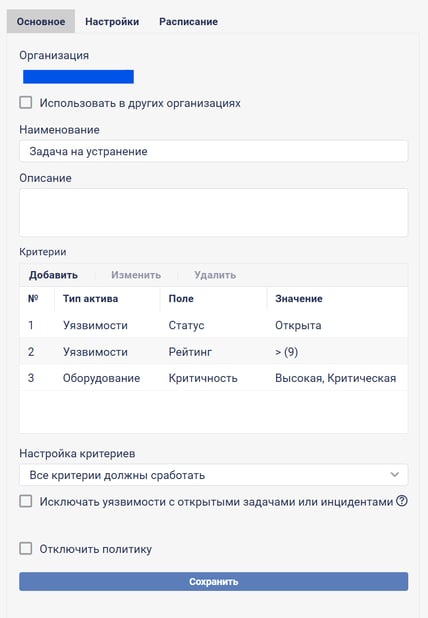Select the Основное tab
Screen dimensions: 428x618
41,21
